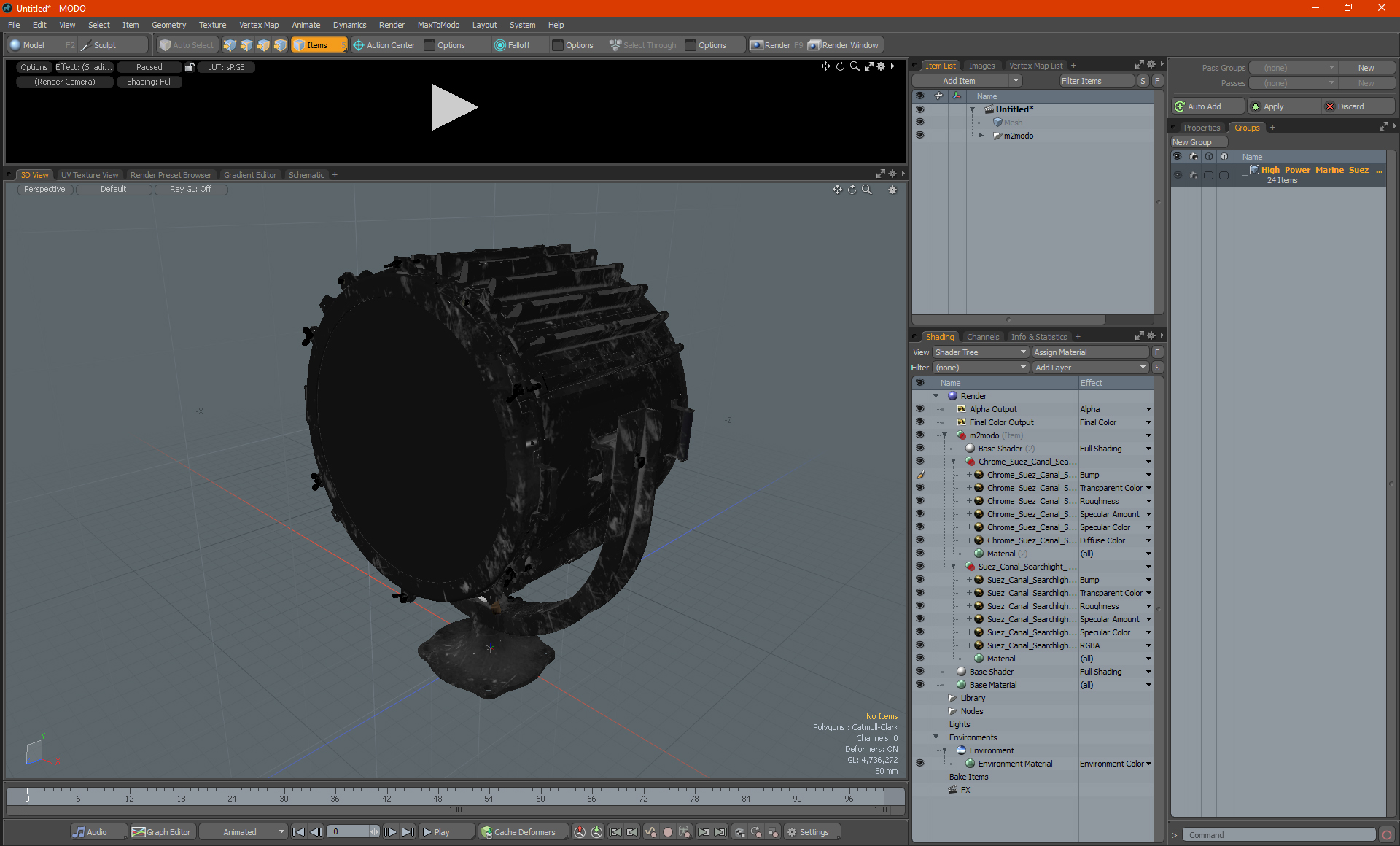
Task: Open the Render Window
Action: pyautogui.click(x=844, y=45)
